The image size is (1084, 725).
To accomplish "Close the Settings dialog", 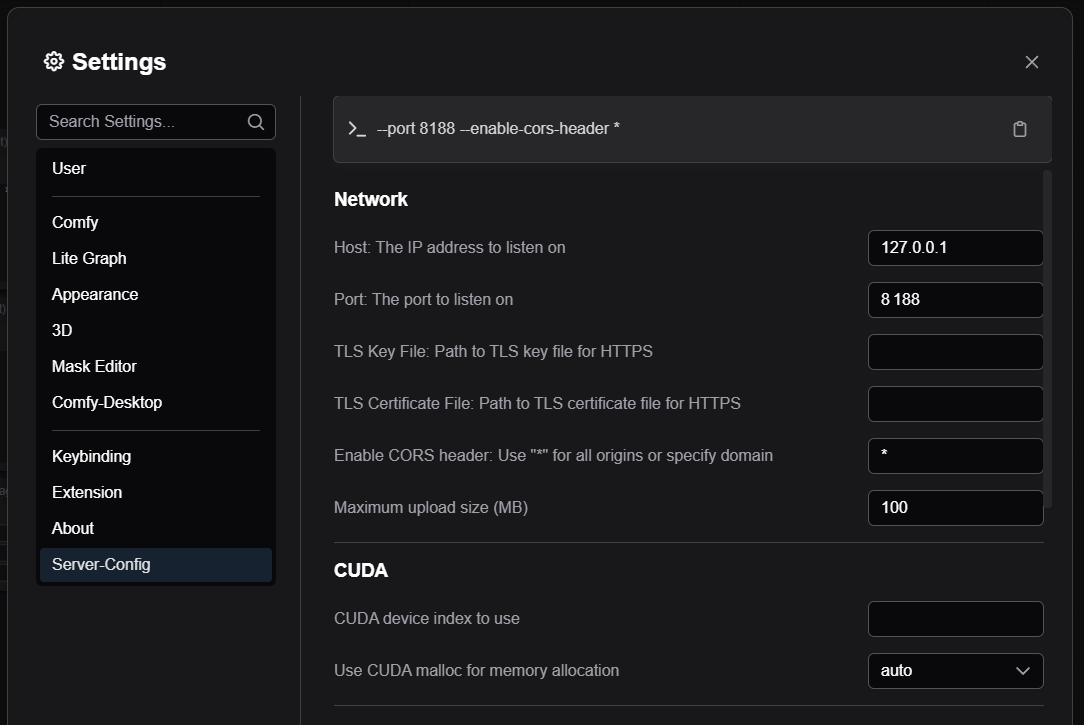I will pyautogui.click(x=1031, y=62).
